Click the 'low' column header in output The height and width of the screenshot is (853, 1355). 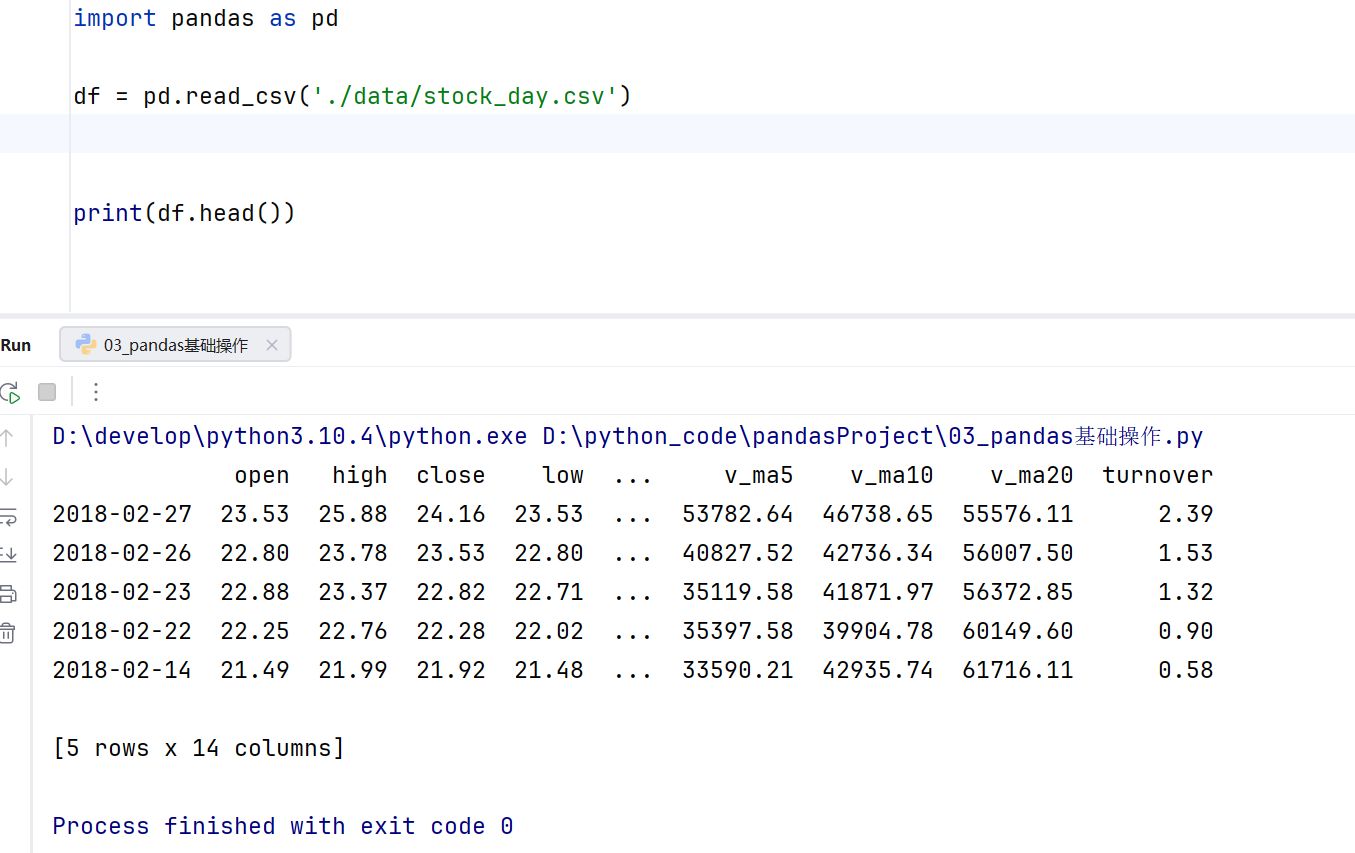(x=563, y=476)
